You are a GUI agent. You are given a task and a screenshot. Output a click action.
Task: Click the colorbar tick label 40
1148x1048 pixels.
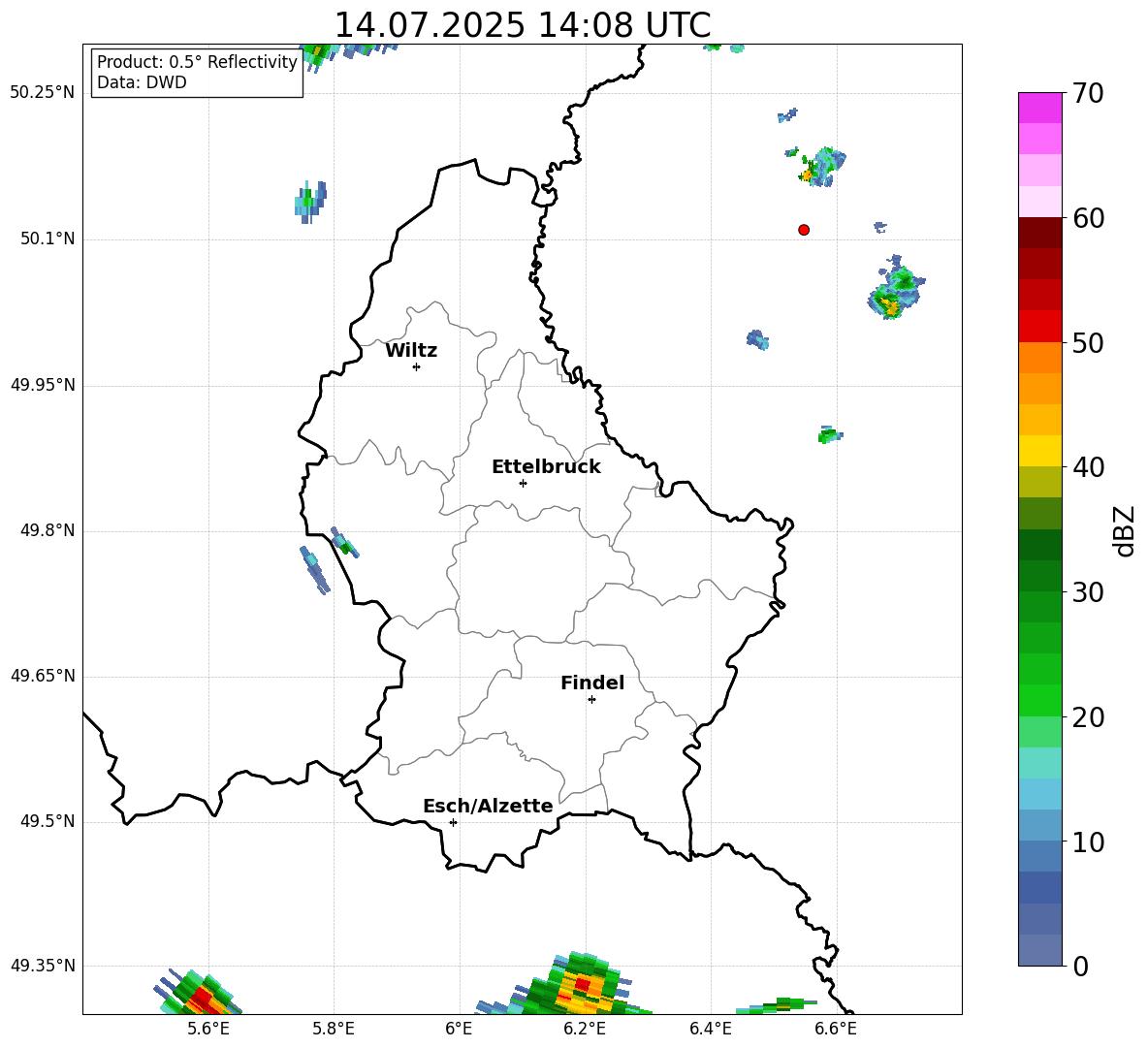tap(1089, 467)
